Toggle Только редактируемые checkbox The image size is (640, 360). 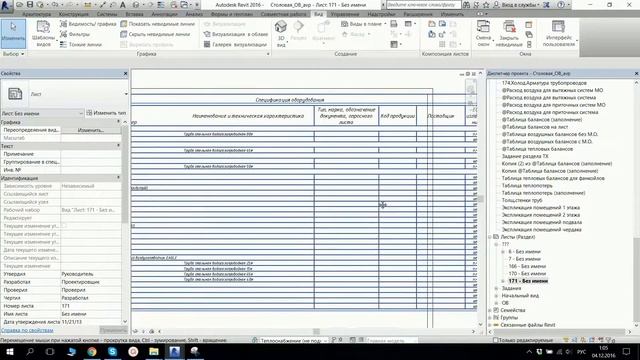pyautogui.click(x=496, y=340)
